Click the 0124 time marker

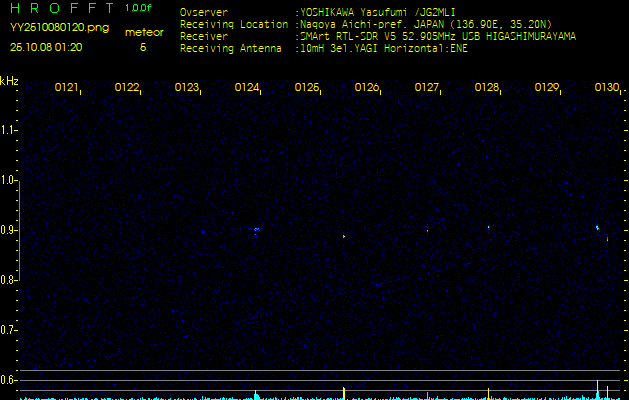246,87
